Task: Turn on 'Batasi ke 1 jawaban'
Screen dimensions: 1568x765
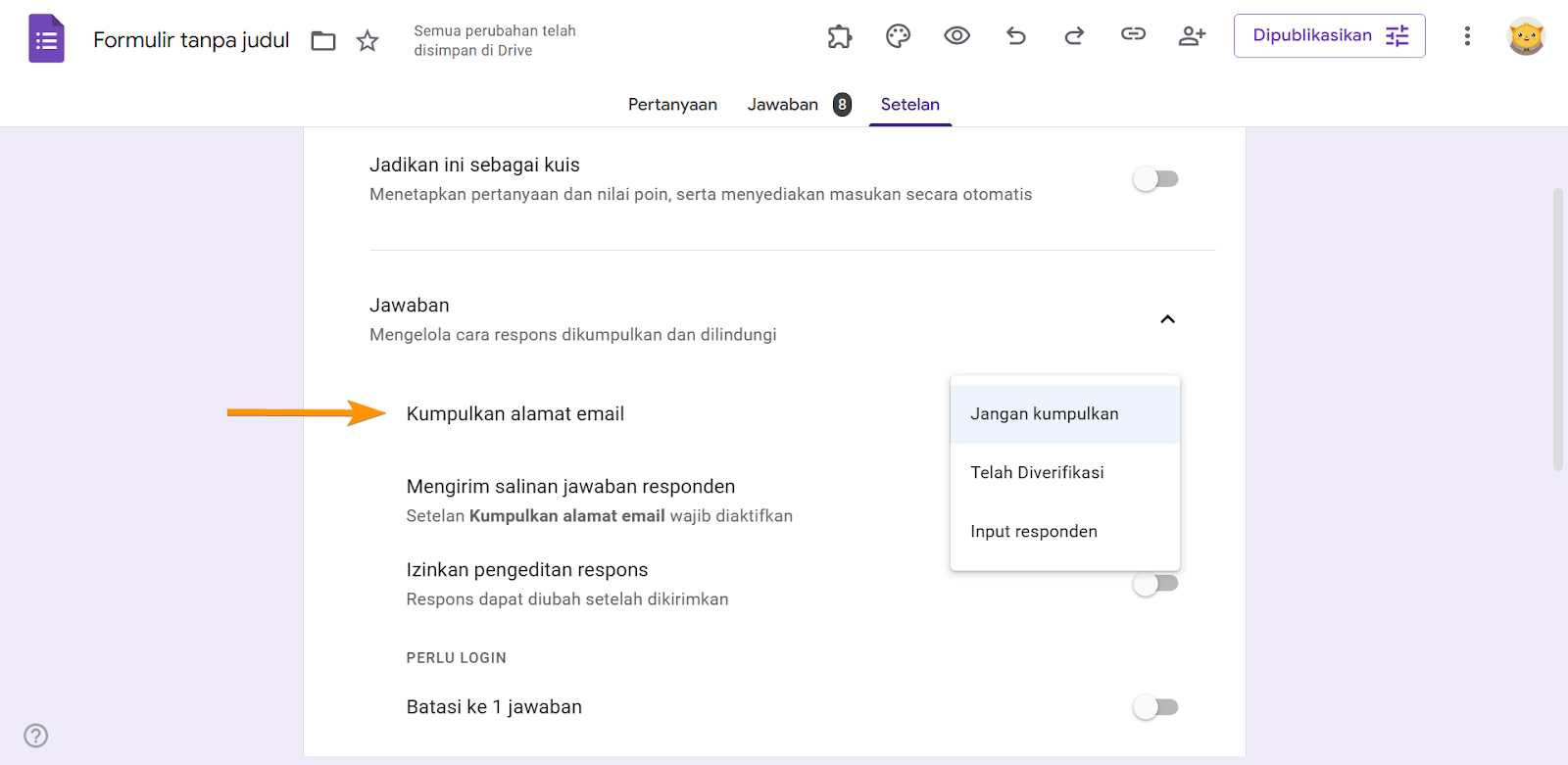Action: coord(1155,707)
